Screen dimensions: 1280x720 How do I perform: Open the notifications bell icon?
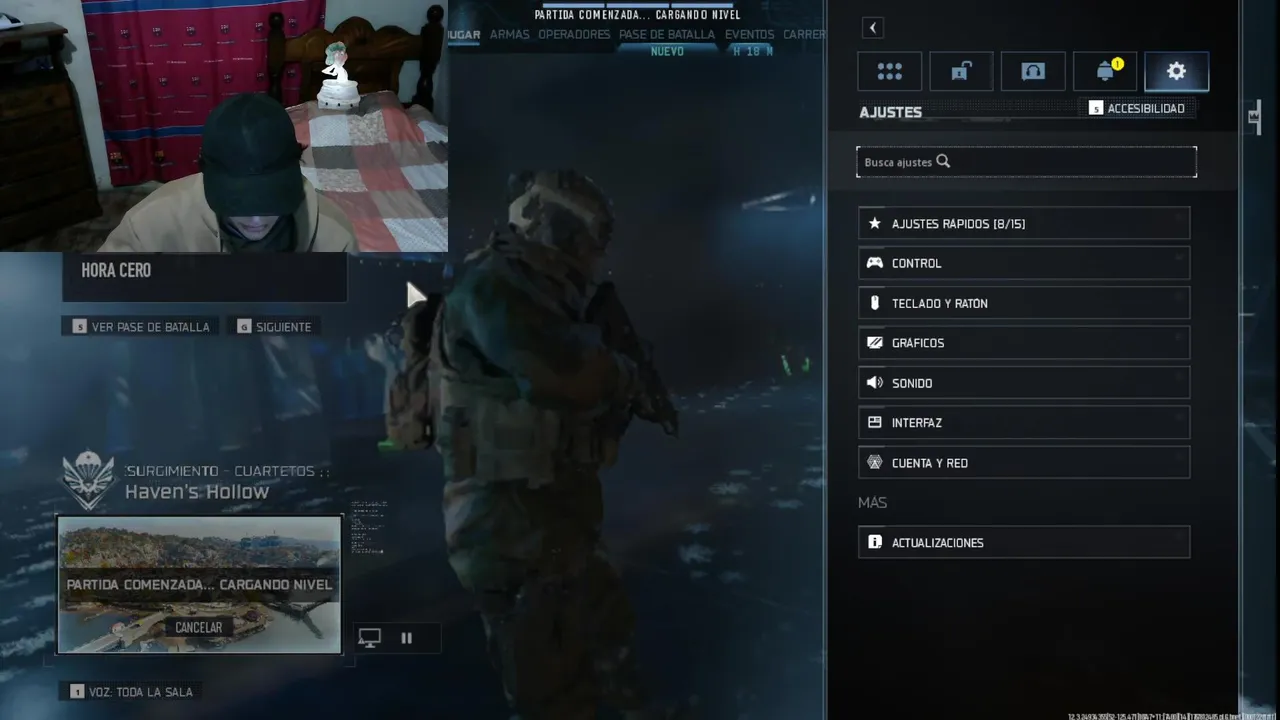1105,71
